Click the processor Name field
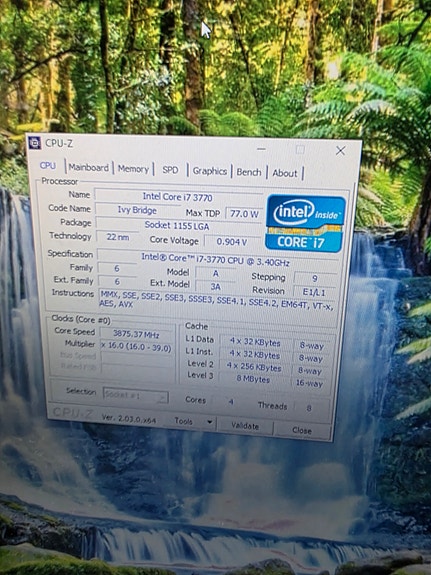The width and height of the screenshot is (431, 575). pos(178,197)
